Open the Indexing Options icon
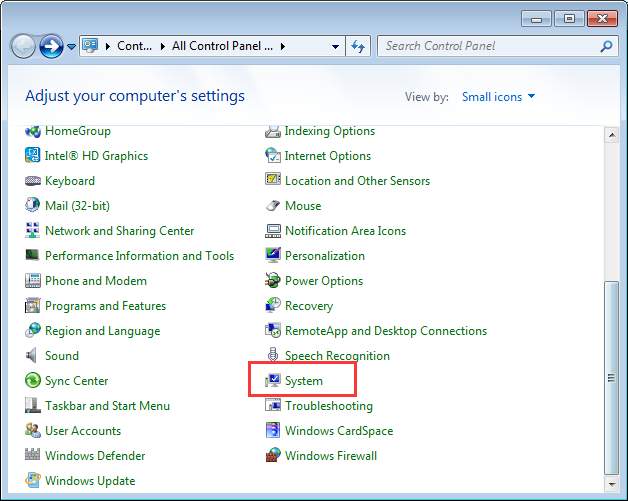Screen dimensions: 628x501 point(273,131)
